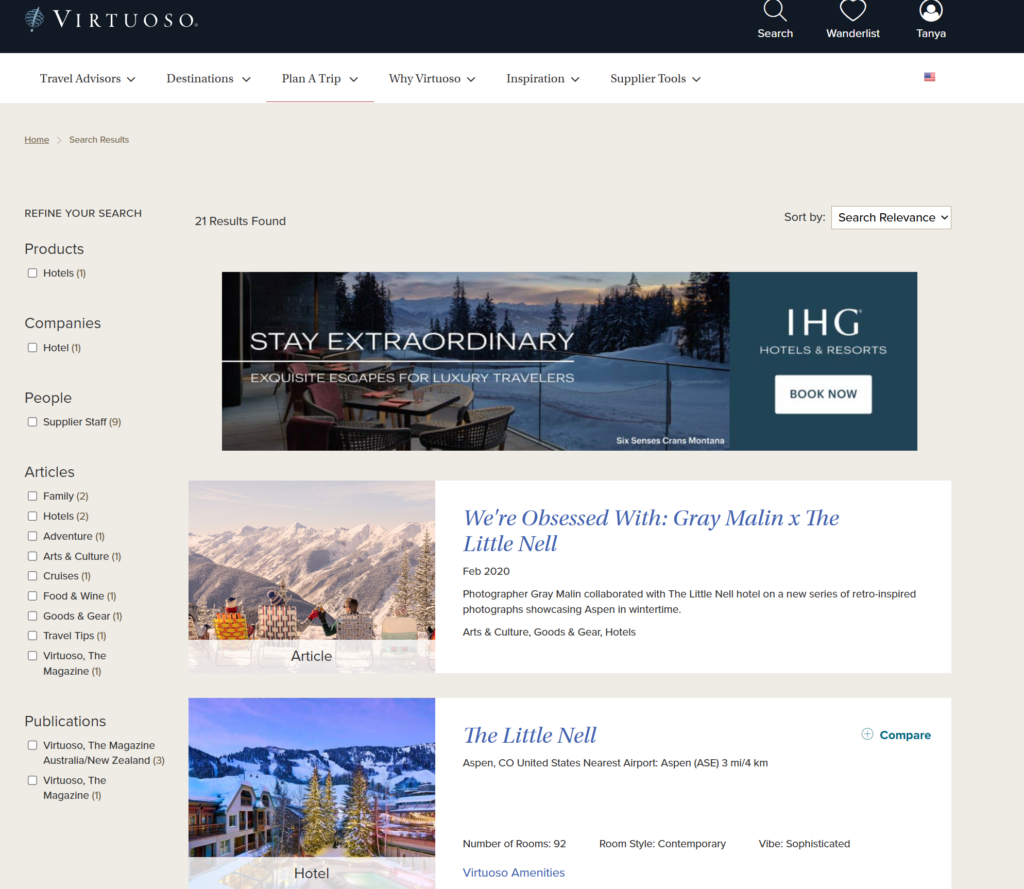Screen dimensions: 1024x889
Task: Expand the Travel Advisors menu
Action: pos(88,78)
